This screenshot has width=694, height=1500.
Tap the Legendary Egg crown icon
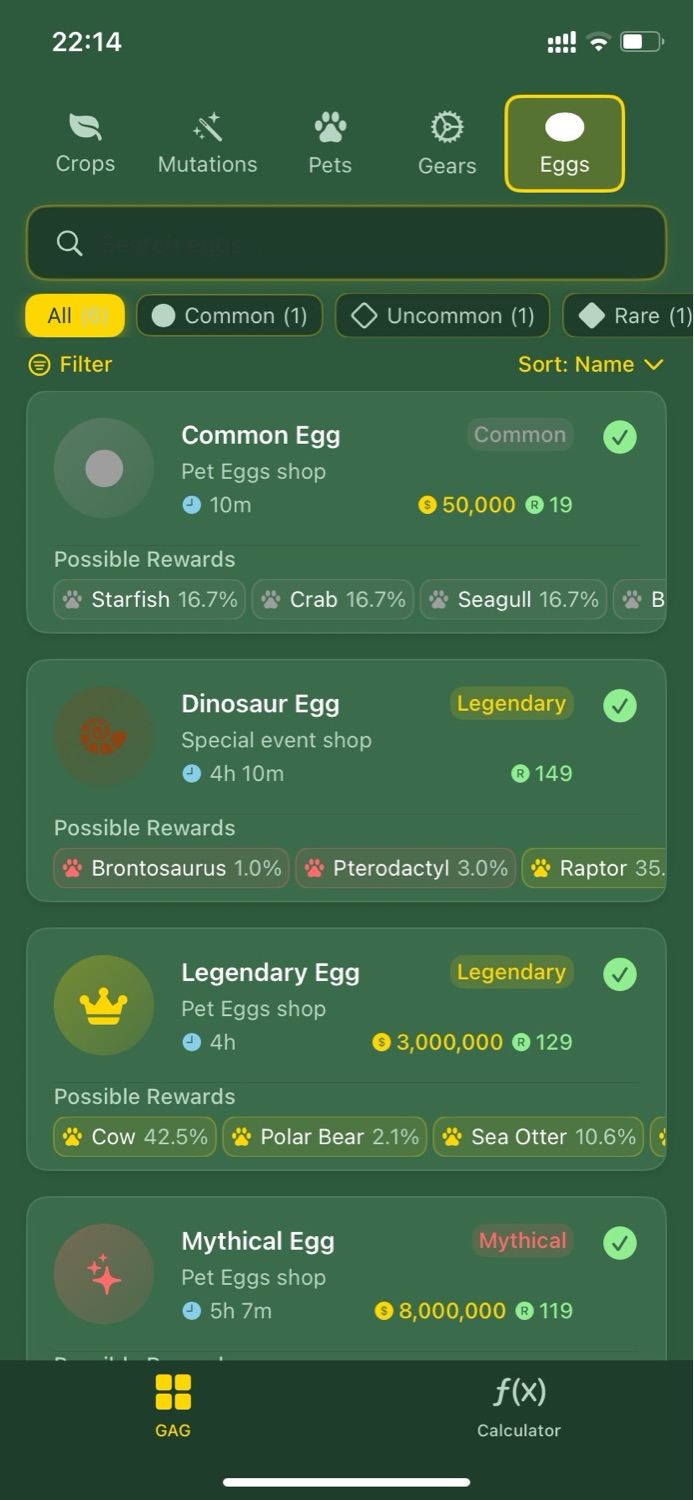coord(104,1005)
